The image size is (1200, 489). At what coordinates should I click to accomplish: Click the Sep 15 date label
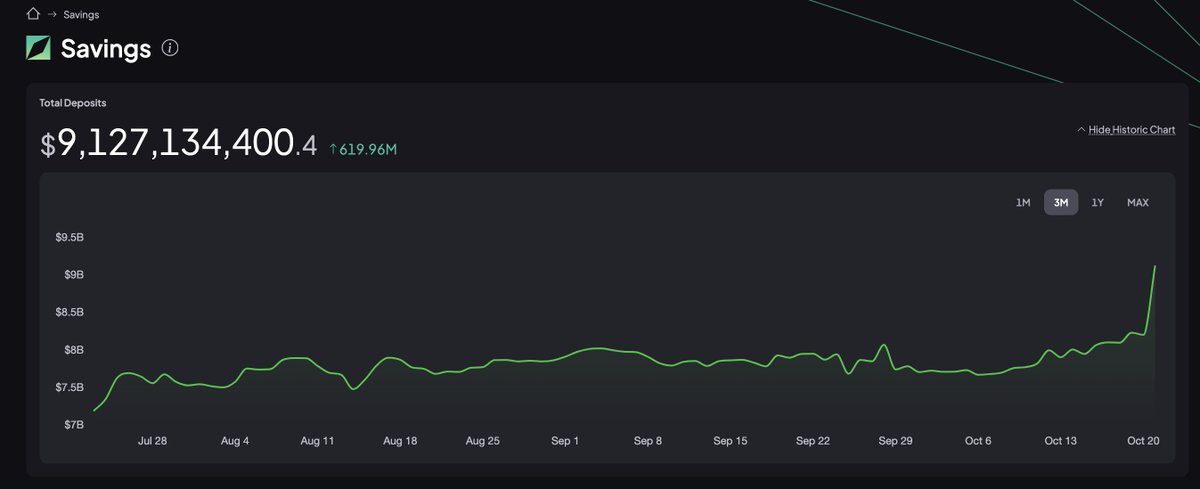click(x=731, y=441)
